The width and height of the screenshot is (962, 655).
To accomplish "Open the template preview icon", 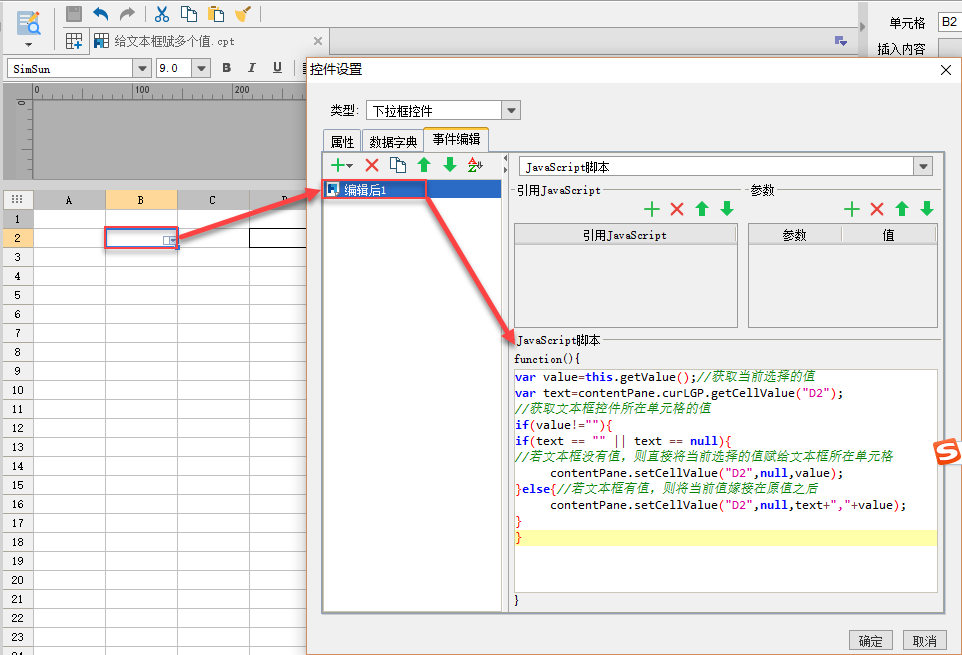I will [x=28, y=23].
